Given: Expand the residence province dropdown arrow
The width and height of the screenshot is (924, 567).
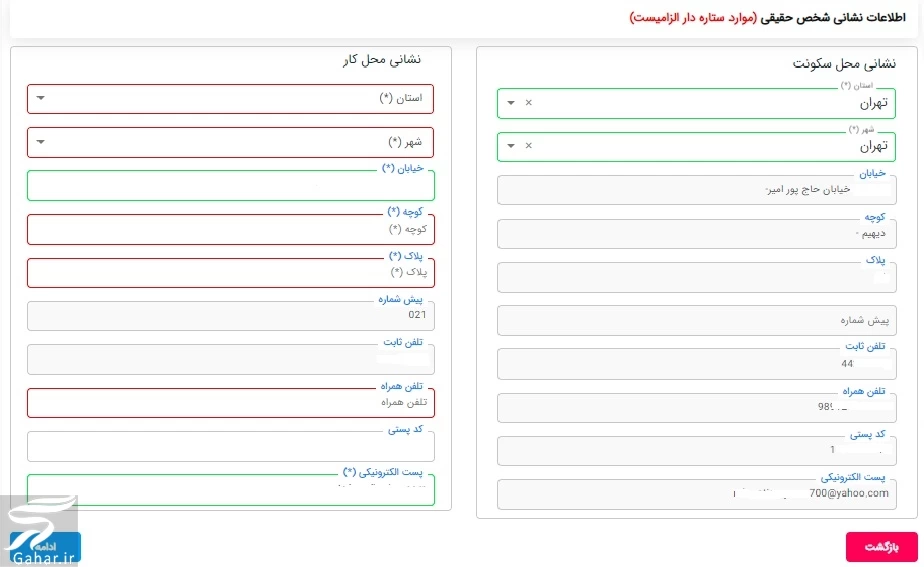Looking at the screenshot, I should pos(511,103).
